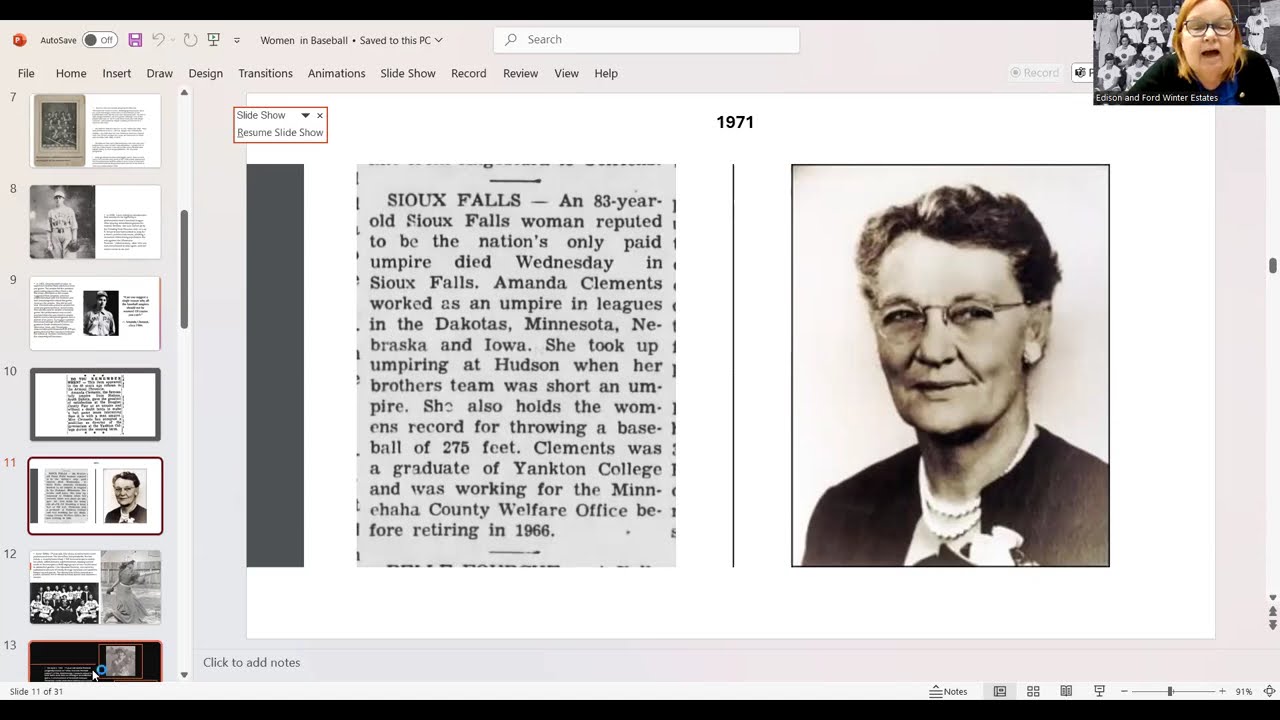The image size is (1280, 720).
Task: Toggle the AutoSave switch
Action: point(100,40)
